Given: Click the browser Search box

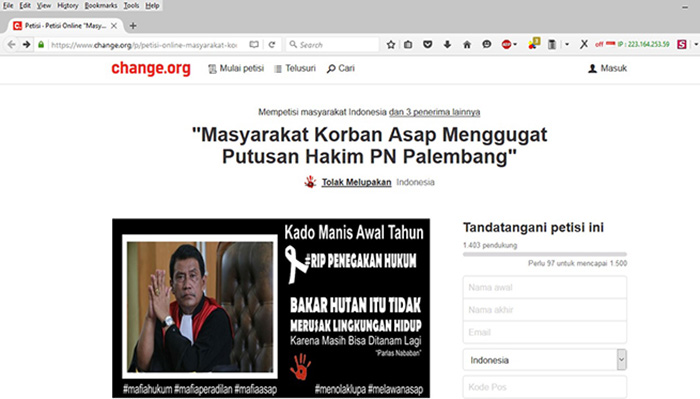Looking at the screenshot, I should point(333,45).
